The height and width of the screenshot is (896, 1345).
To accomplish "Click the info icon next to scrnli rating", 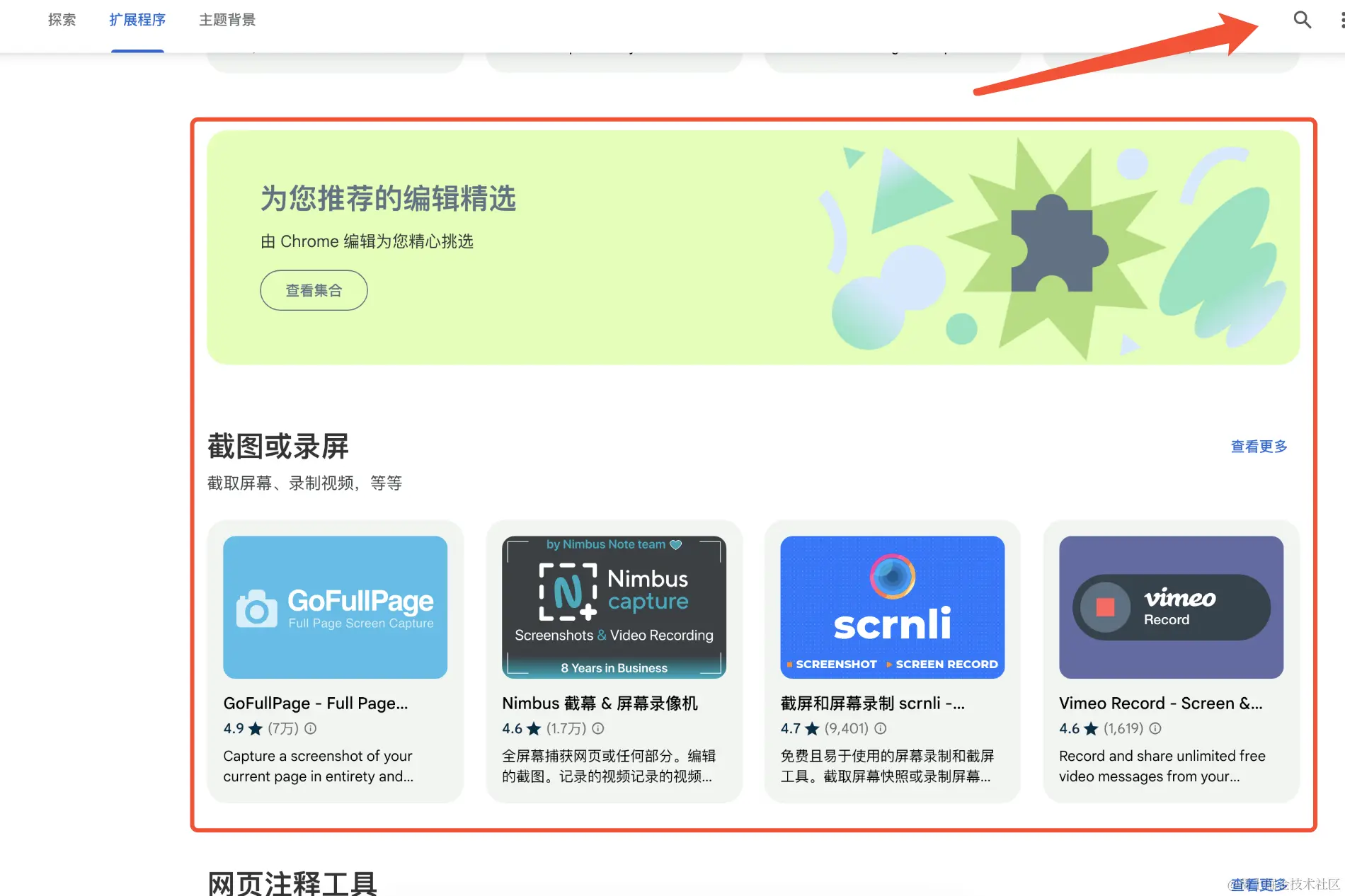I will coord(881,728).
